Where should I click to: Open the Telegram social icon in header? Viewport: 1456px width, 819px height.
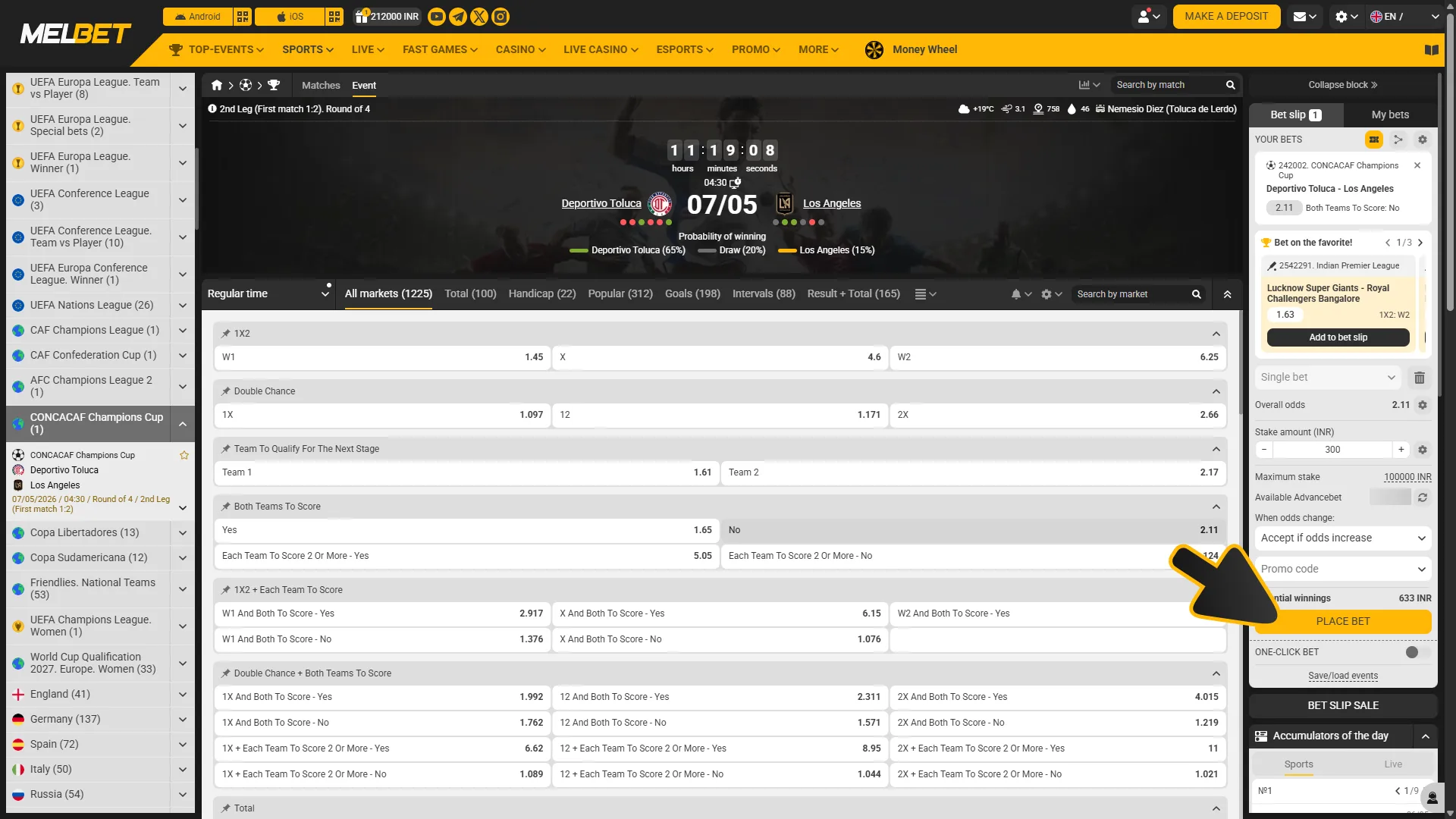(x=458, y=17)
